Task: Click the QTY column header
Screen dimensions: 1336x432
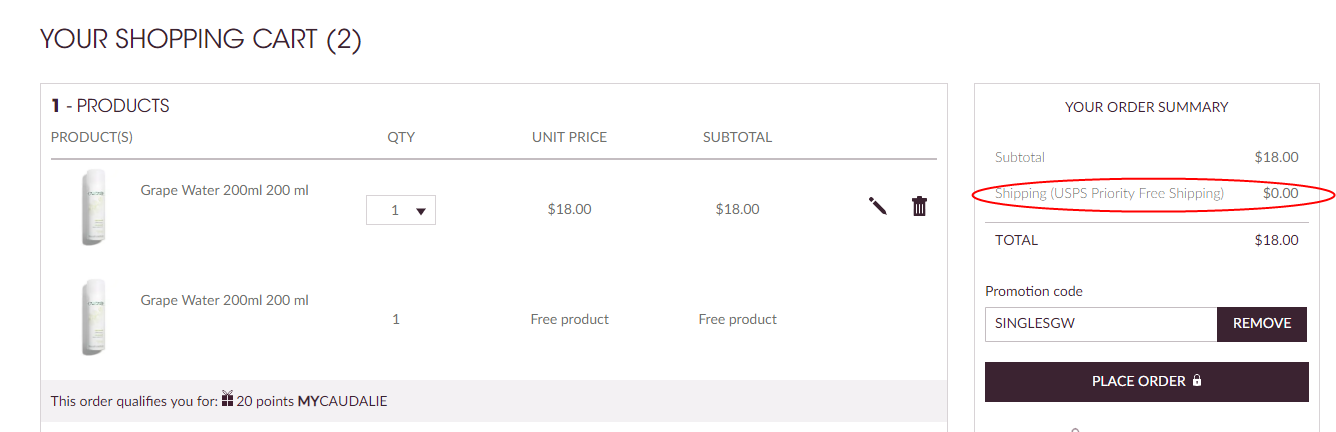Action: coord(401,137)
